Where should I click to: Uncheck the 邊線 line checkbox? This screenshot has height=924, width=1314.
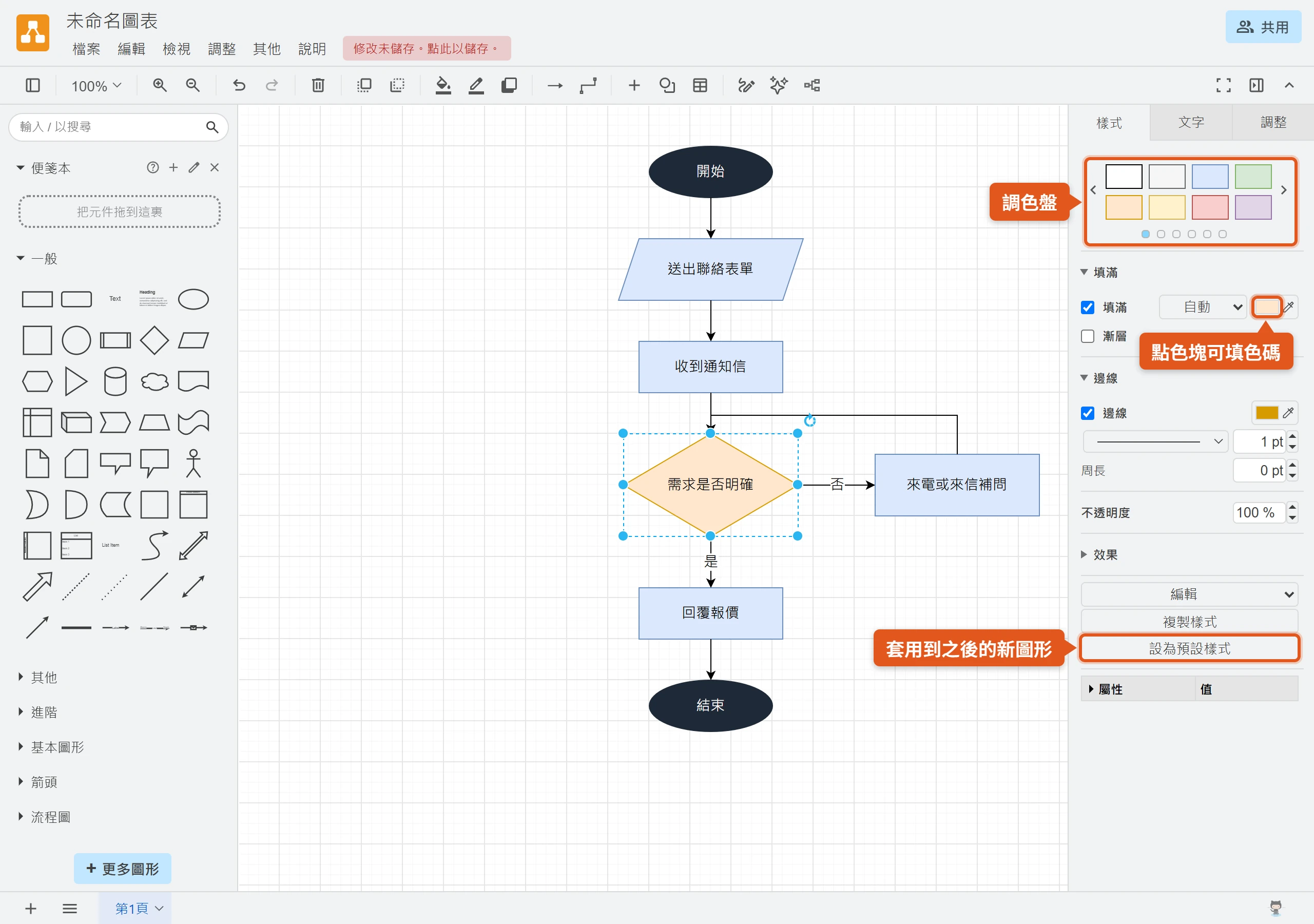tap(1087, 413)
